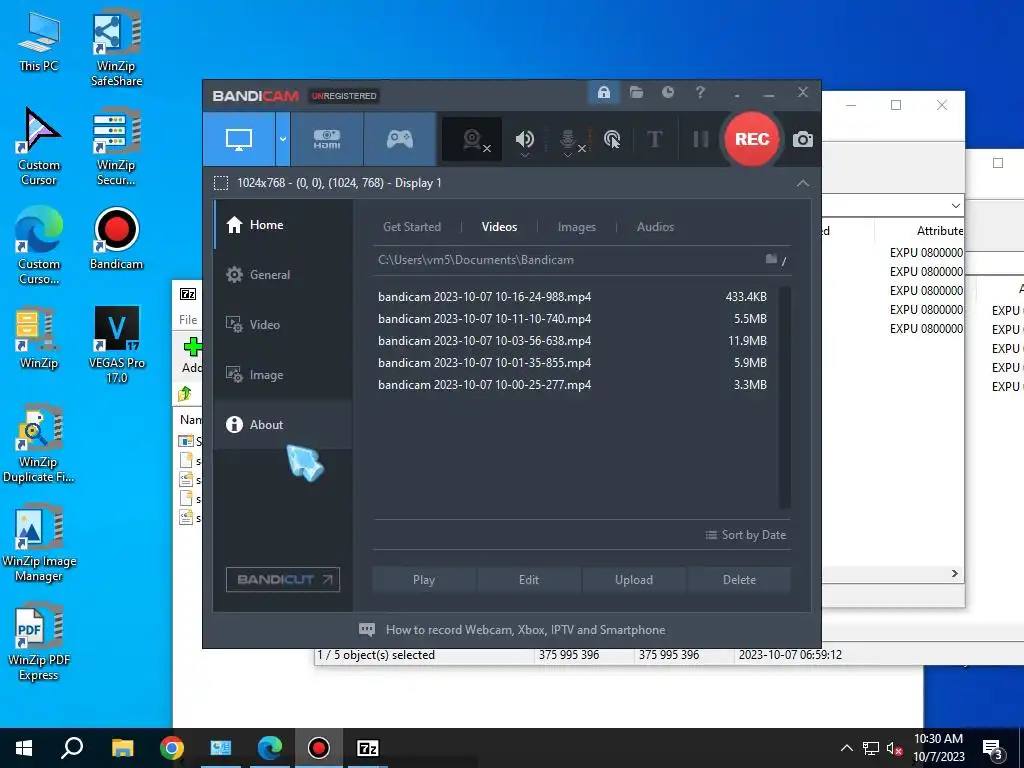This screenshot has height=768, width=1024.
Task: Open How to record Webcam, Xbox link
Action: pyautogui.click(x=513, y=630)
